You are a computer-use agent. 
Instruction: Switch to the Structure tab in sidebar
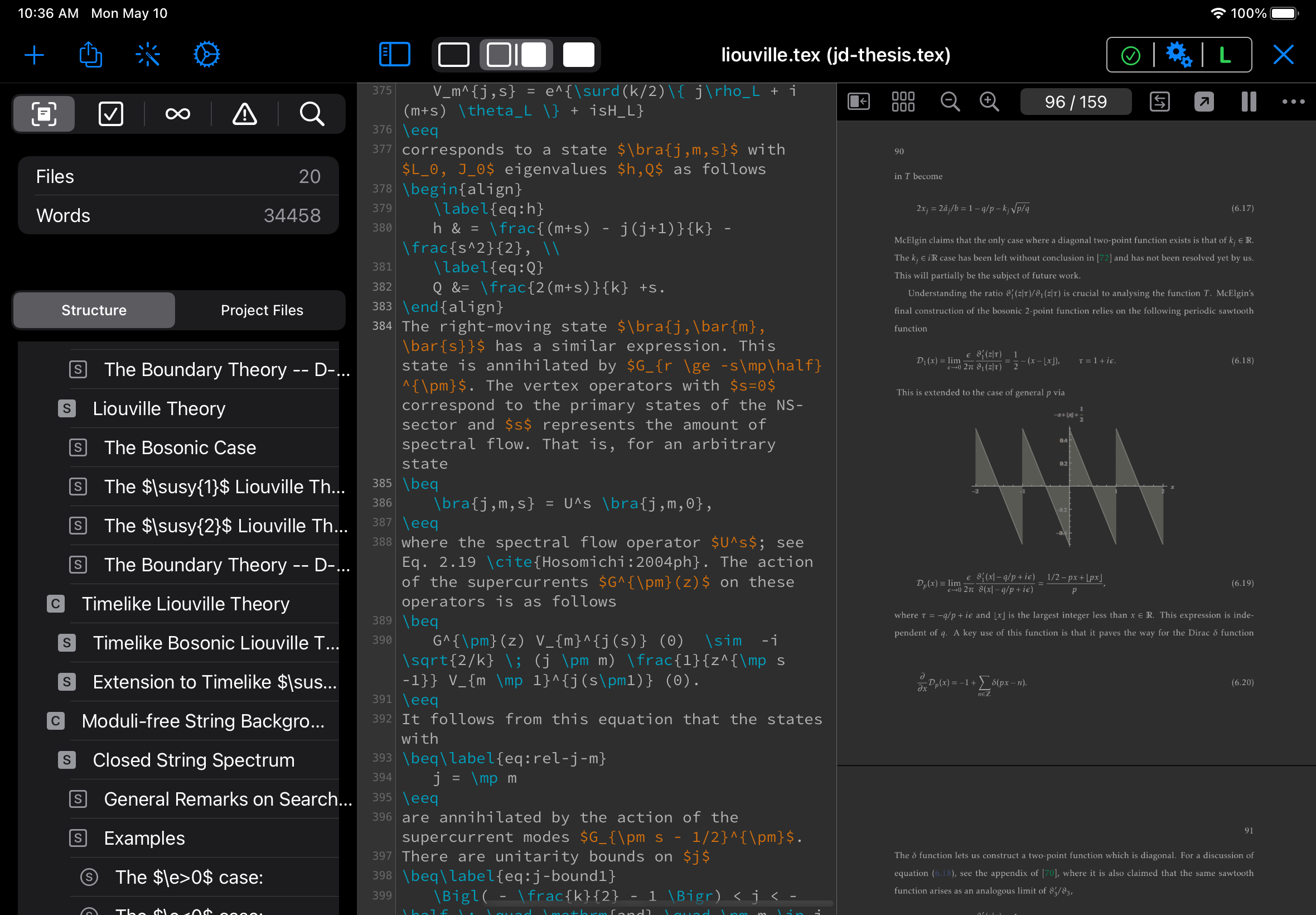[x=93, y=309]
